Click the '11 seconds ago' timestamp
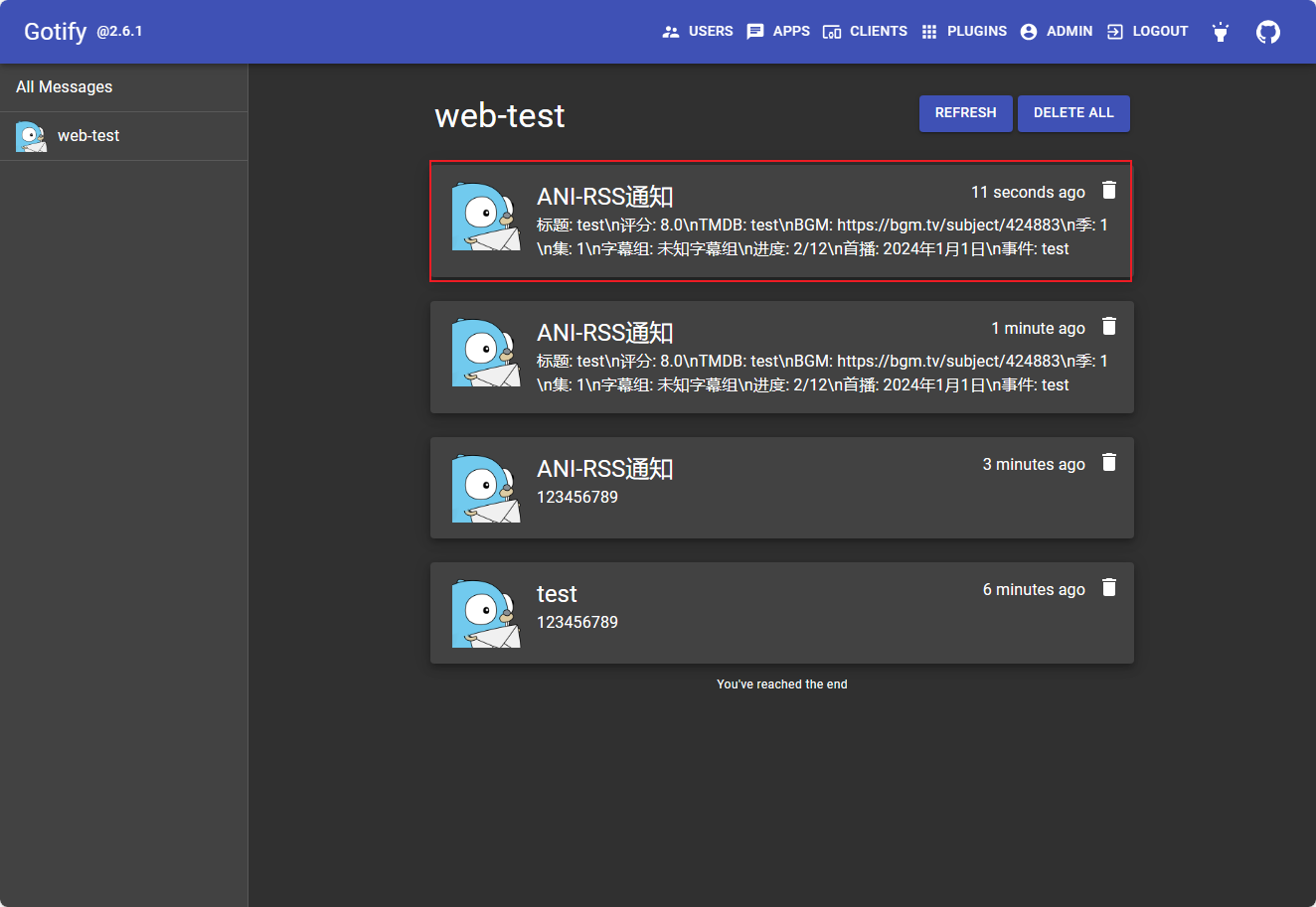The image size is (1316, 907). 1028,193
